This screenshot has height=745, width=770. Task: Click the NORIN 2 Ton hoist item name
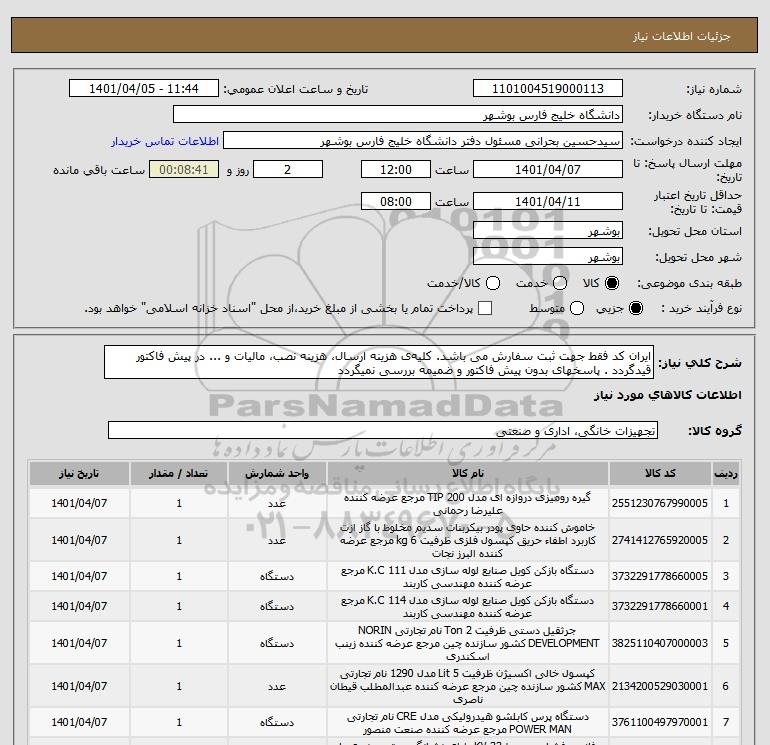pos(468,643)
